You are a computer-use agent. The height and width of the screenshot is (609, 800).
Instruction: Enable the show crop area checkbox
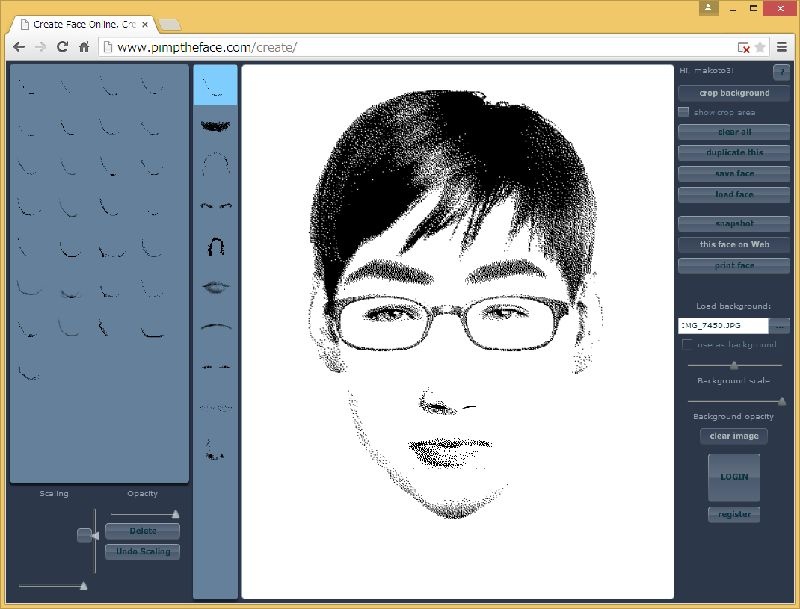(x=684, y=112)
